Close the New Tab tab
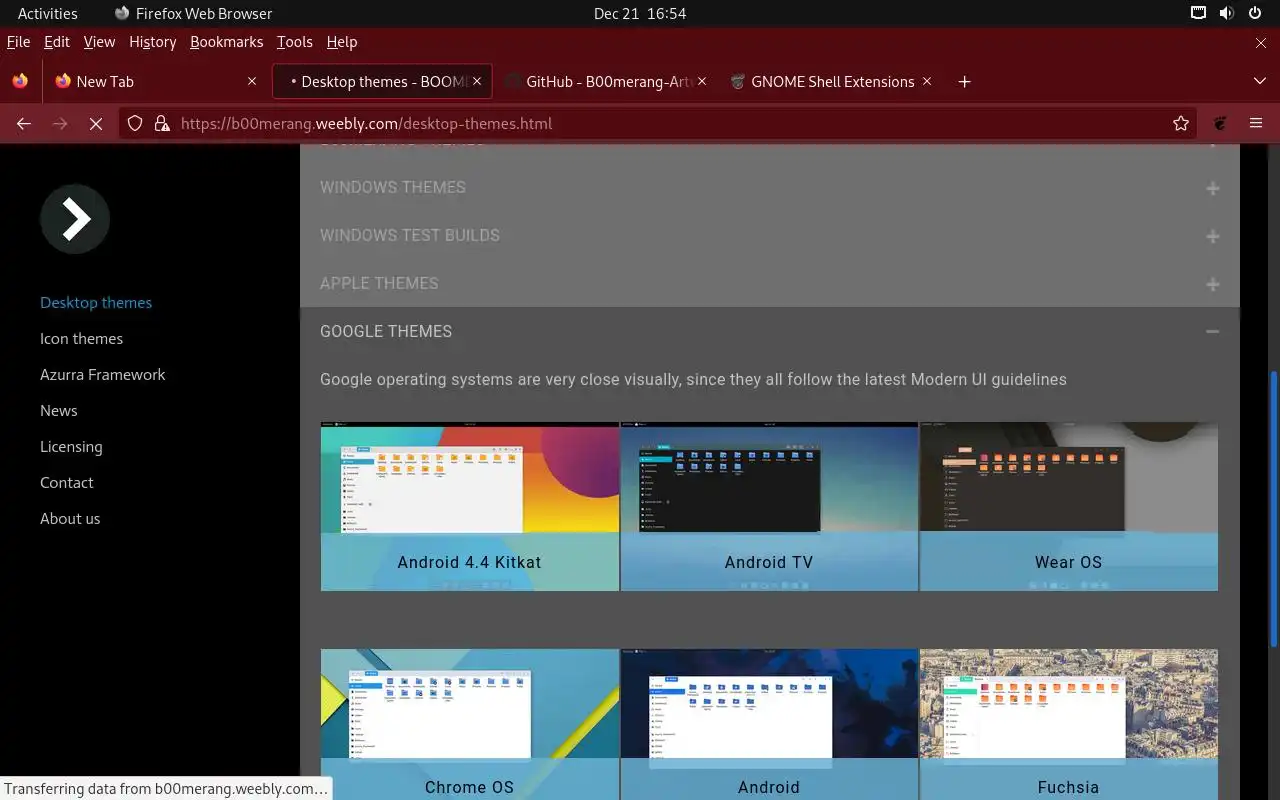Viewport: 1280px width, 800px height. tap(252, 81)
